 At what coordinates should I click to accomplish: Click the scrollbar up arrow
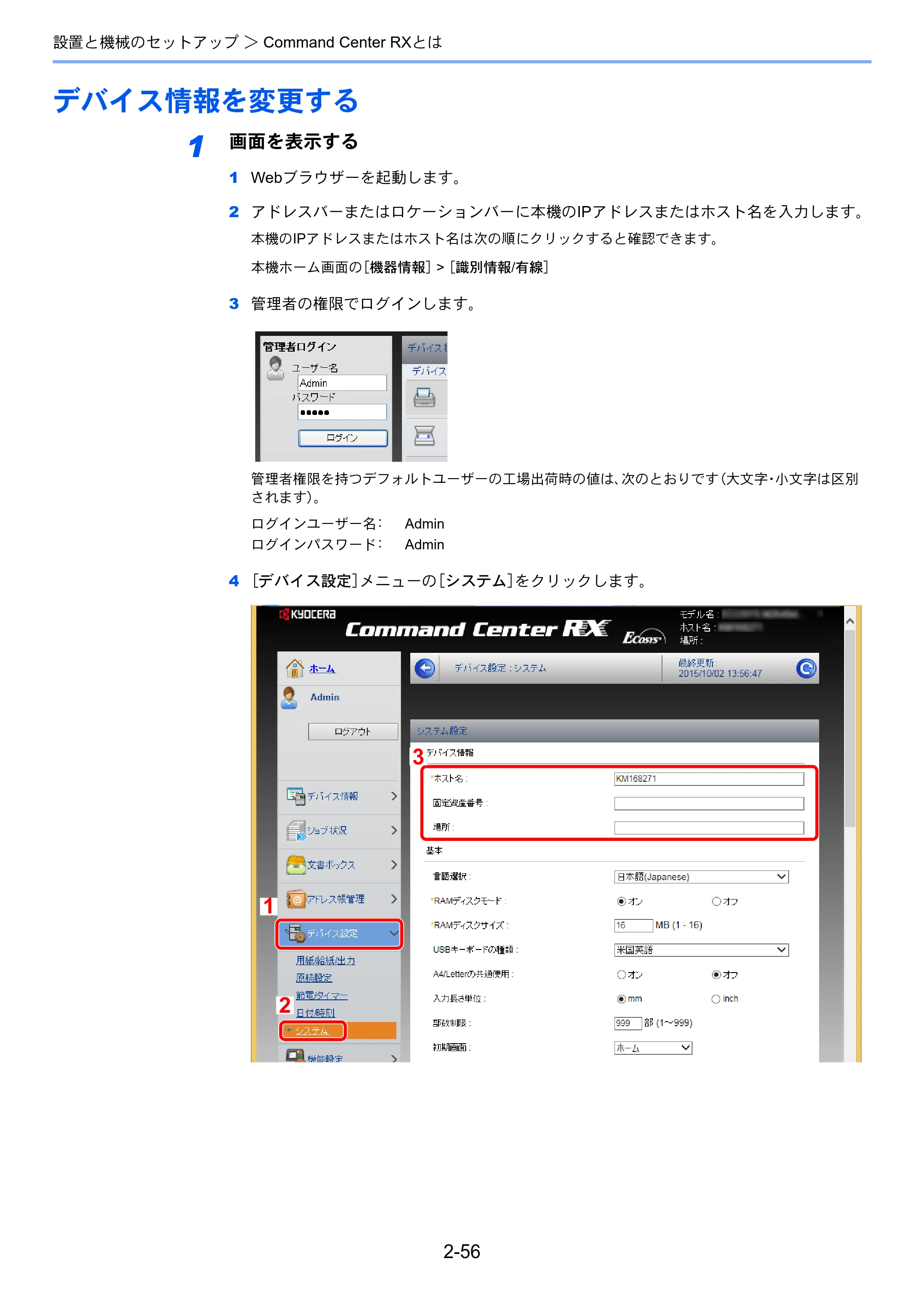coord(849,621)
